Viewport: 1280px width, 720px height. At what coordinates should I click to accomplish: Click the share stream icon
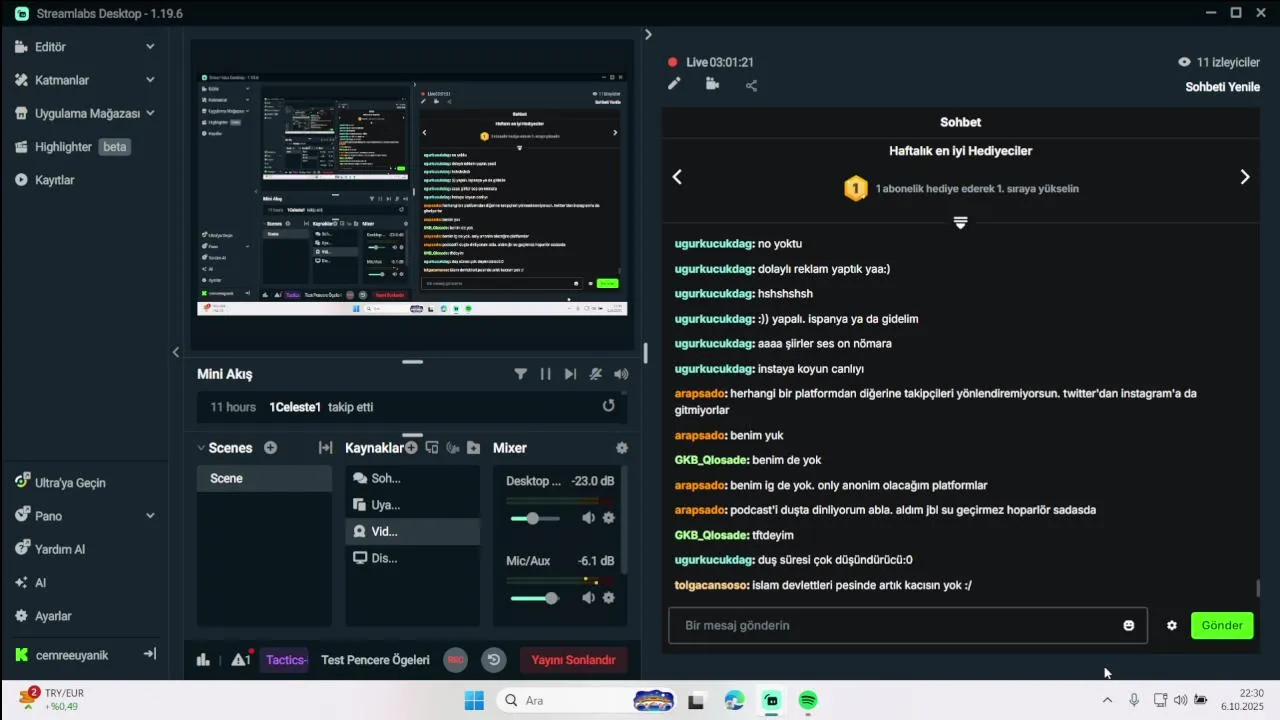[751, 86]
